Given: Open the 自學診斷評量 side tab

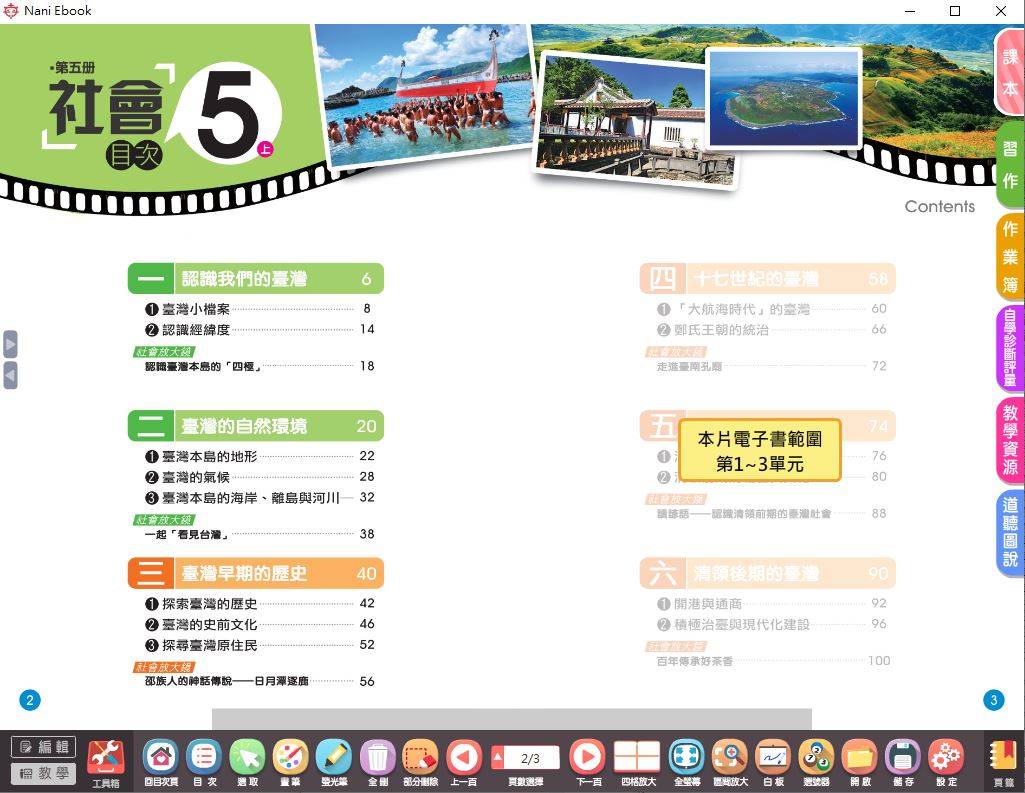Looking at the screenshot, I should click(1009, 349).
